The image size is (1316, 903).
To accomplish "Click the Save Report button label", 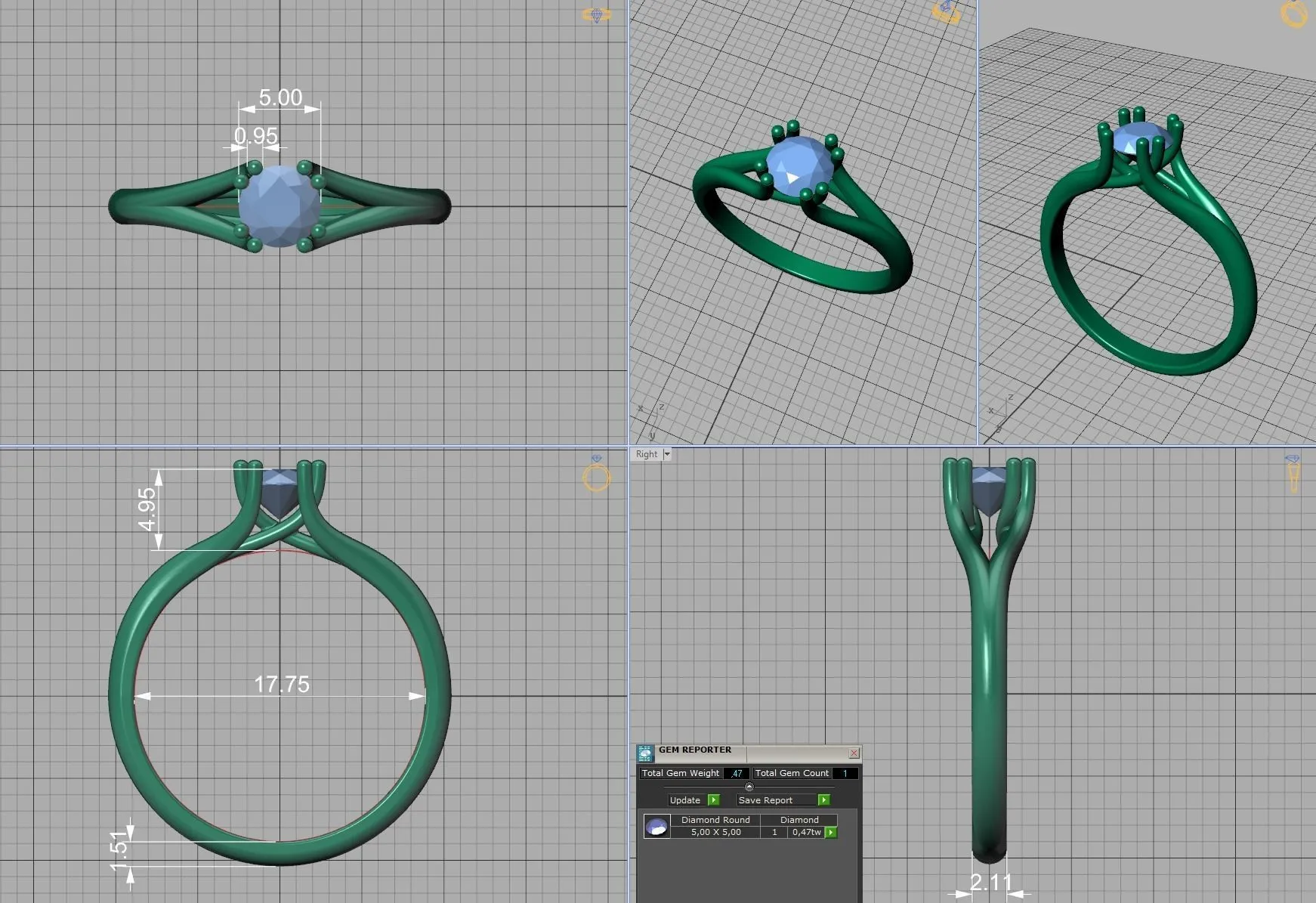I will pos(765,799).
